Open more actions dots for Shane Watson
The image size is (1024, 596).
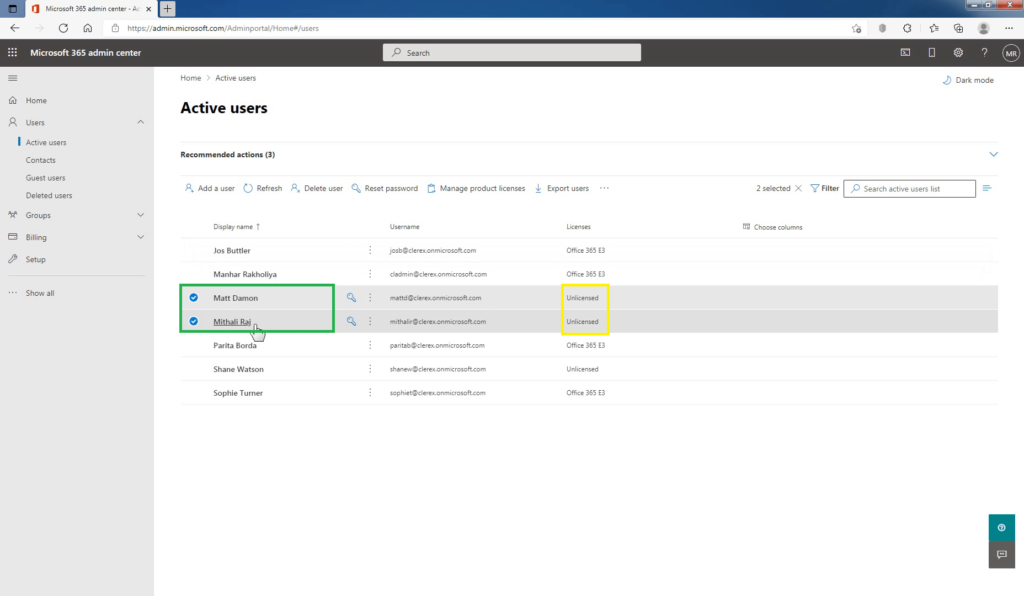pyautogui.click(x=370, y=369)
